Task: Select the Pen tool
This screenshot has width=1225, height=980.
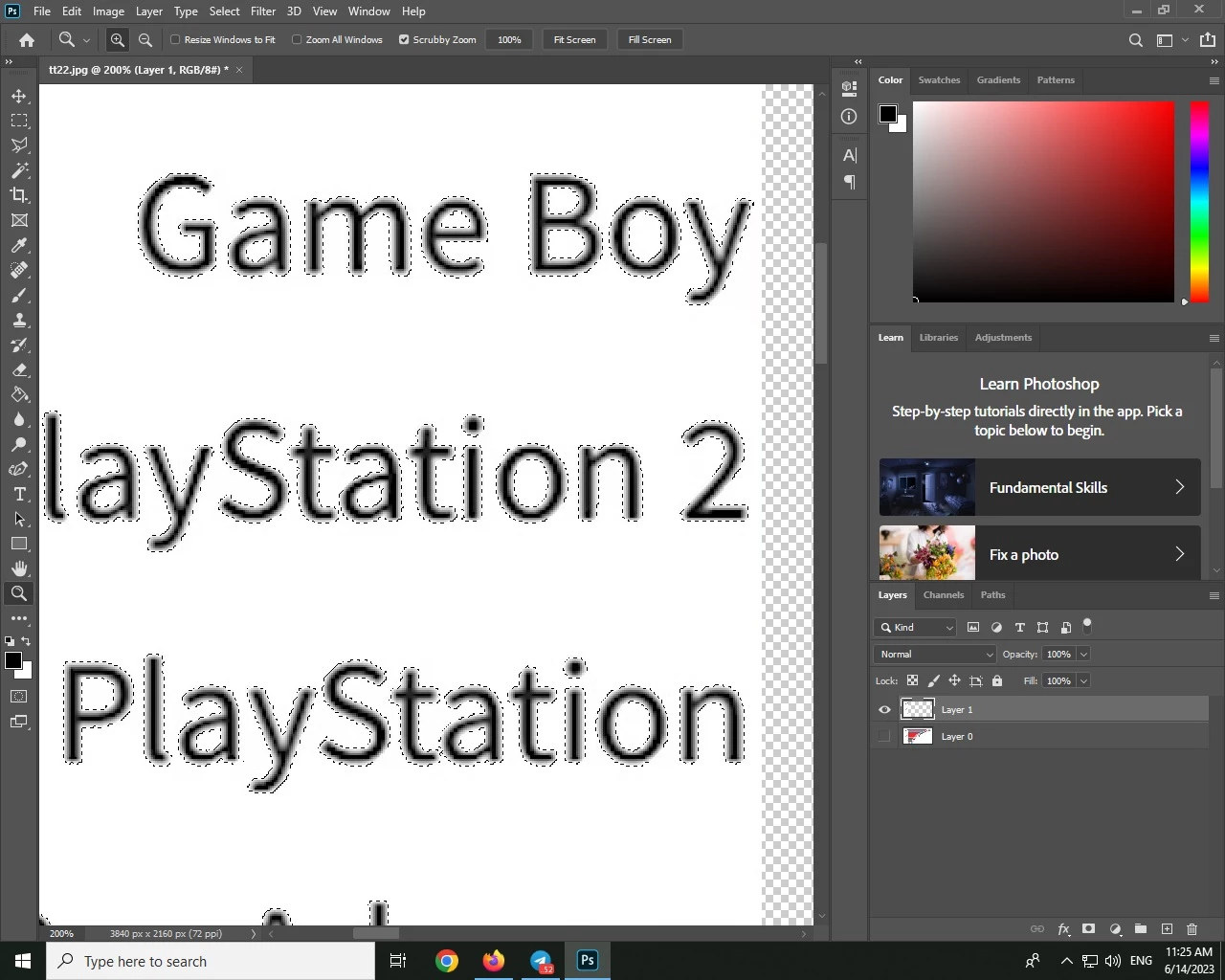Action: pyautogui.click(x=19, y=469)
